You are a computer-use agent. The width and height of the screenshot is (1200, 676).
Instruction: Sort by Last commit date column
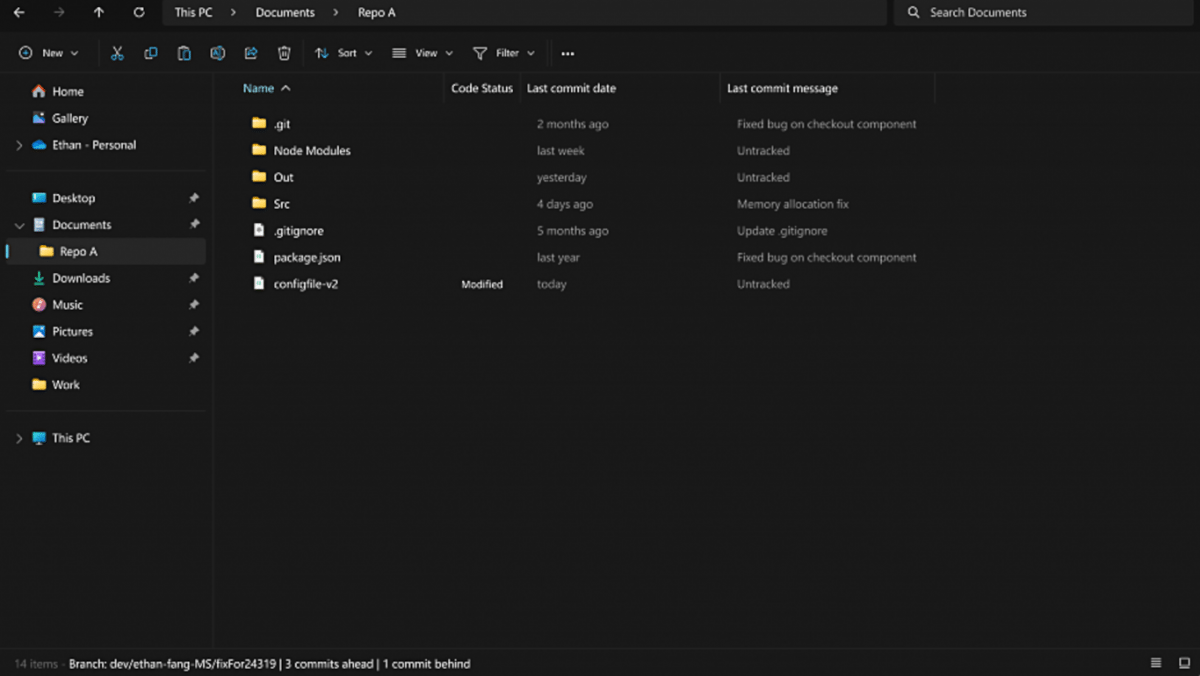pos(571,88)
